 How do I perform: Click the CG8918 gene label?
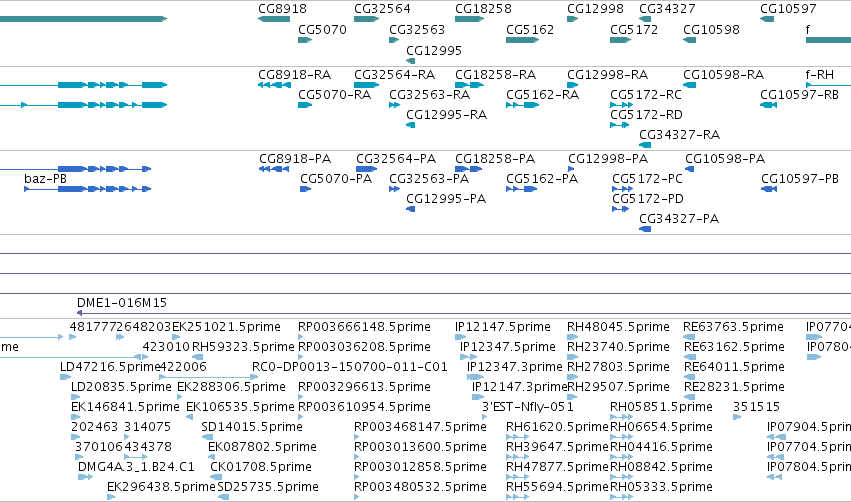pos(282,9)
